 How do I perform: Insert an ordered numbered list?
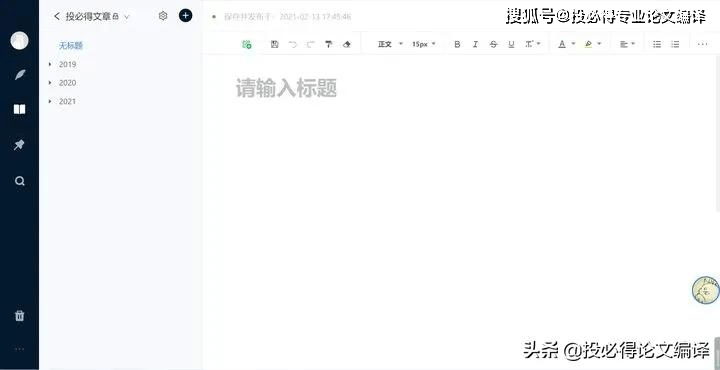coord(675,44)
